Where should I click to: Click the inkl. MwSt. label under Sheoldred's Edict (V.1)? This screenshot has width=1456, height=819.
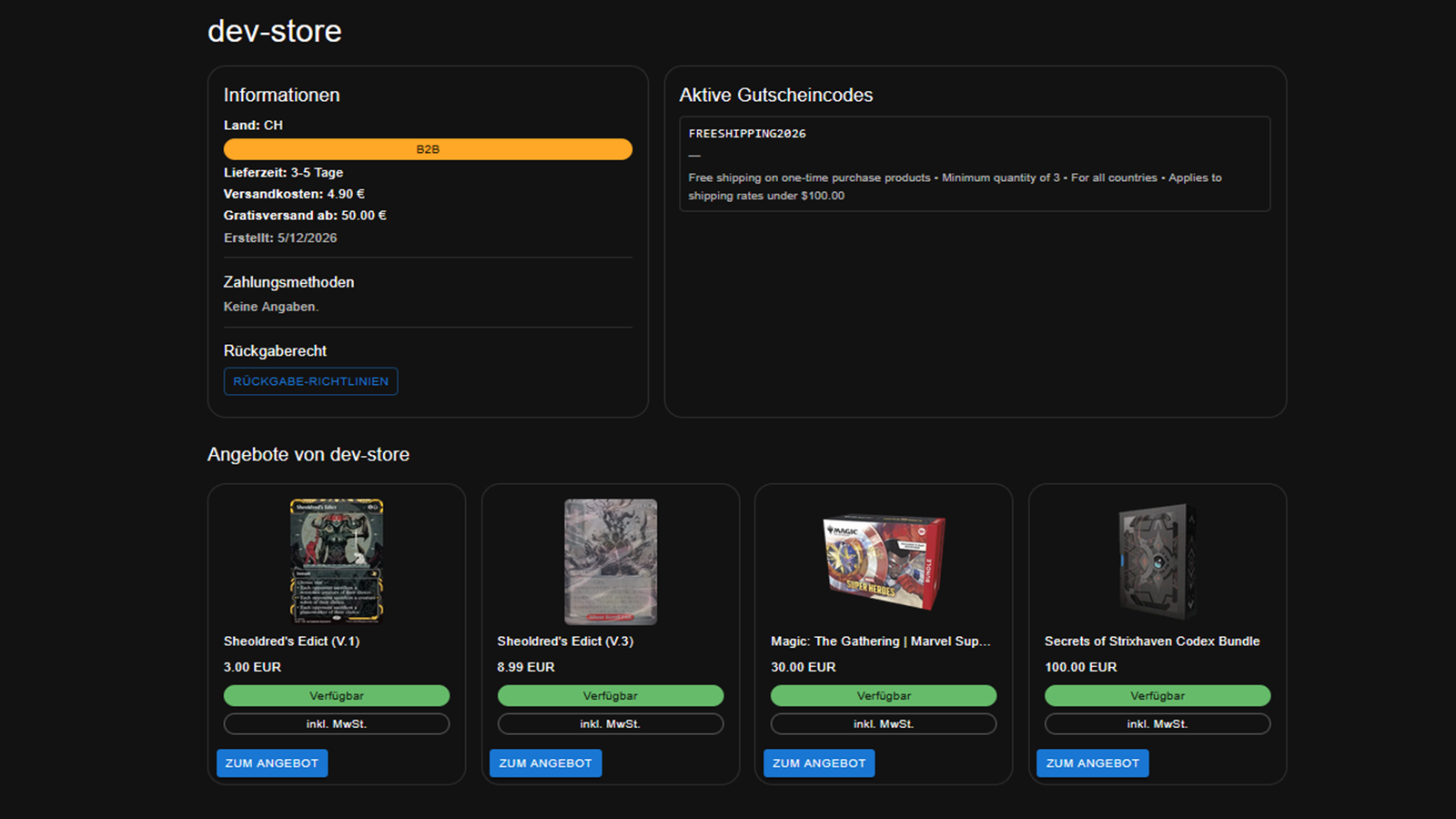(x=337, y=723)
